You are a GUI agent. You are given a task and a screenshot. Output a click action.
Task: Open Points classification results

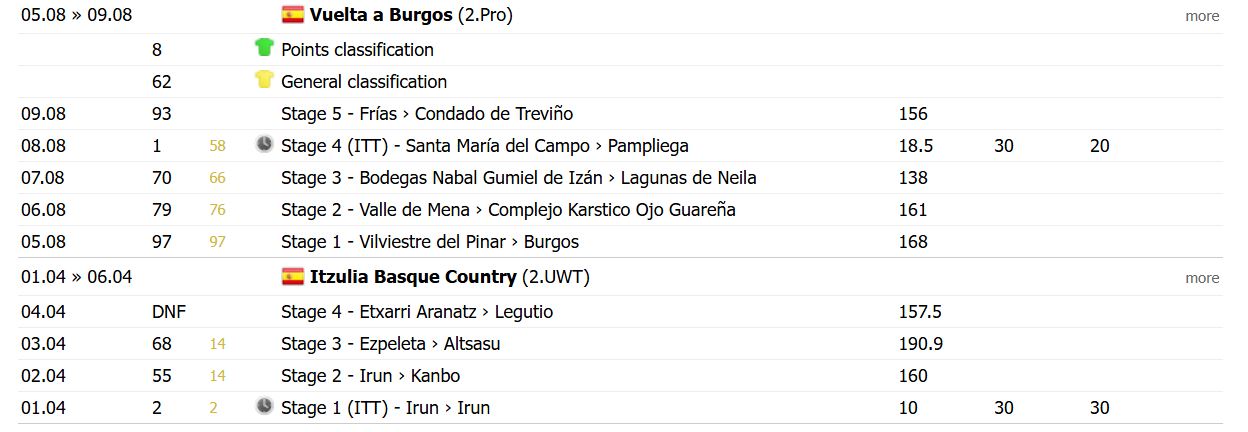(357, 50)
